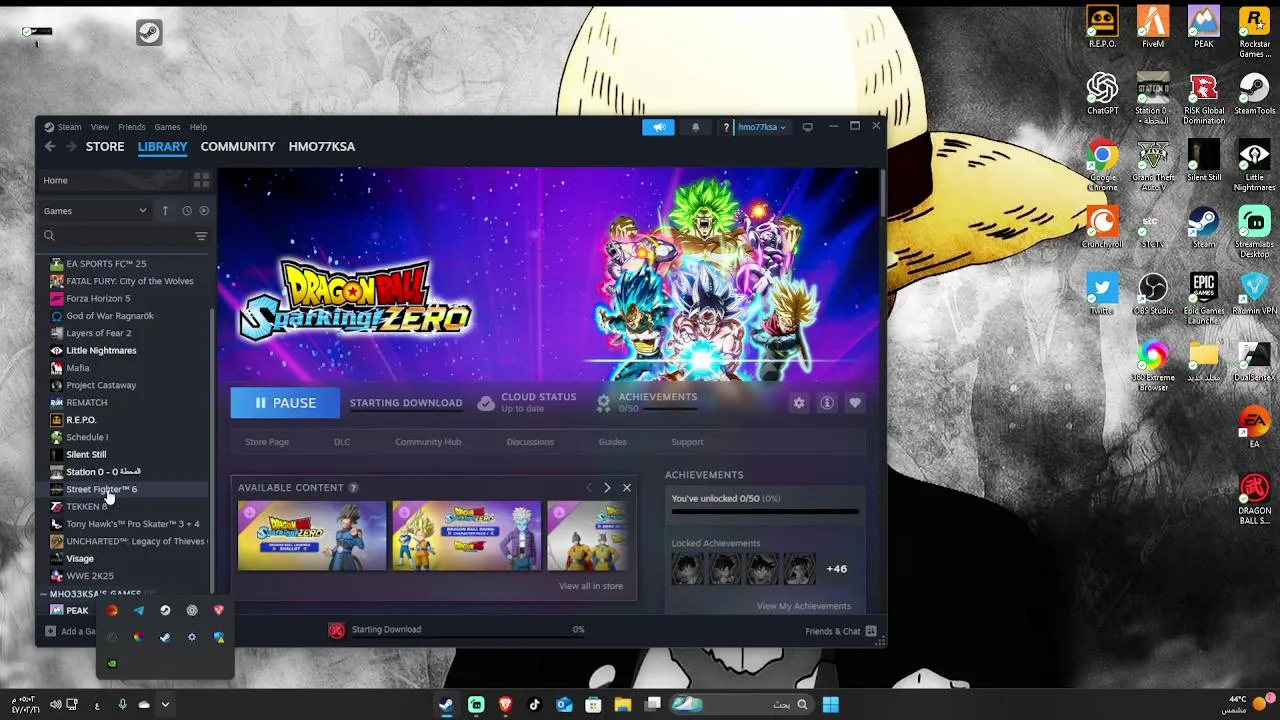This screenshot has width=1280, height=720.
Task: Go forward with the Steam forward arrow
Action: 71,146
